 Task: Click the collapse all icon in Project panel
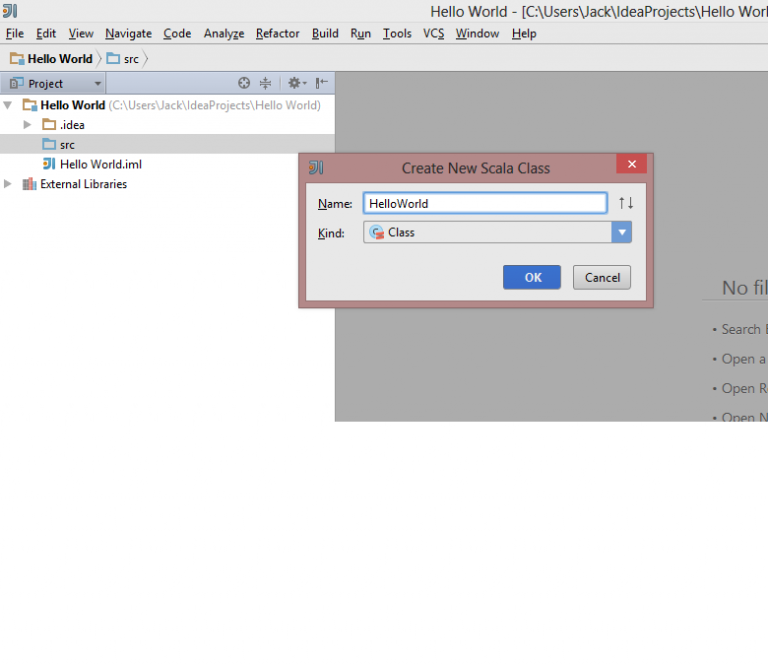click(266, 84)
